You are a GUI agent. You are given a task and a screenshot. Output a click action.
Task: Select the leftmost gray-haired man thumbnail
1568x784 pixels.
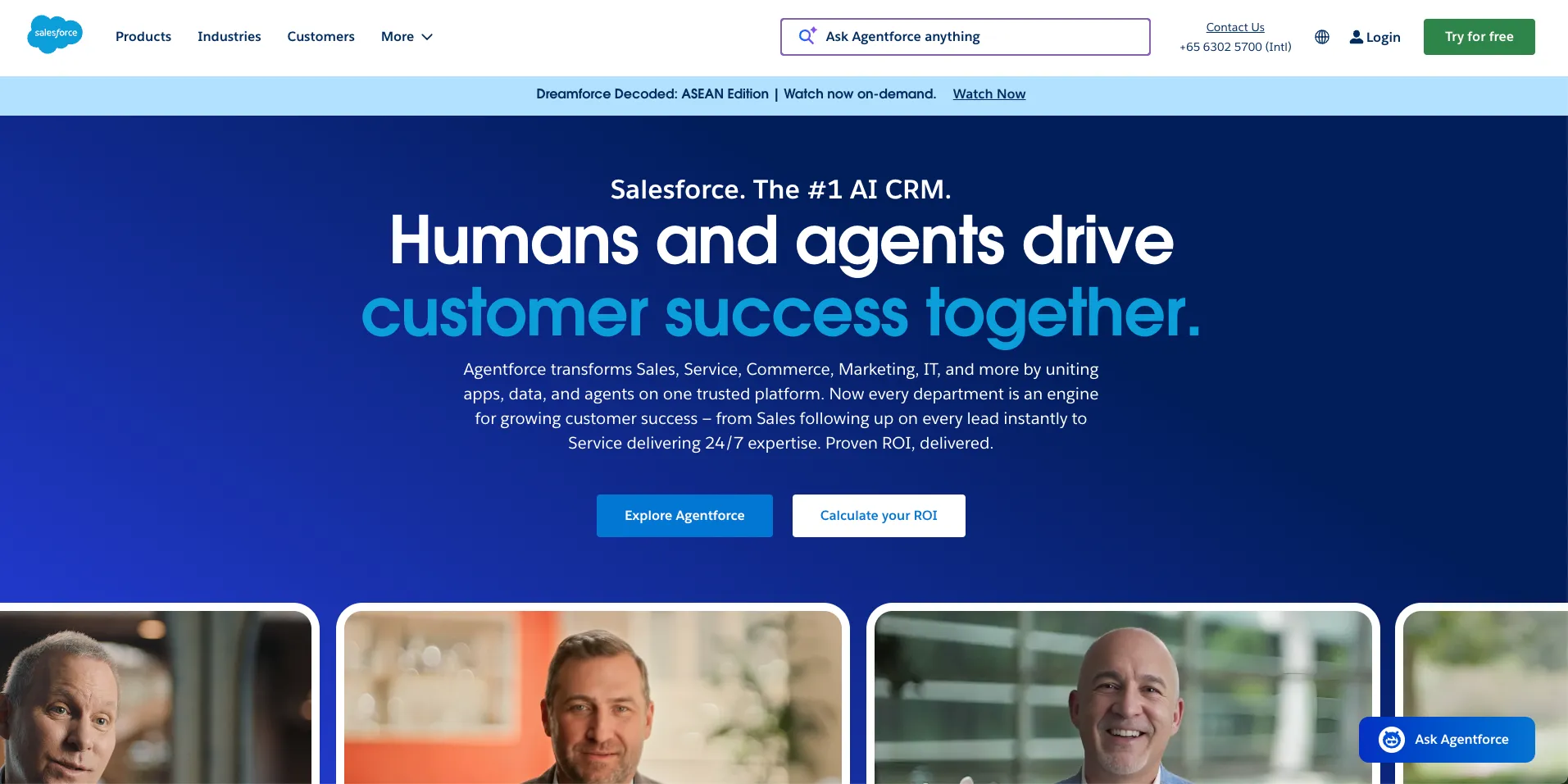(156, 695)
